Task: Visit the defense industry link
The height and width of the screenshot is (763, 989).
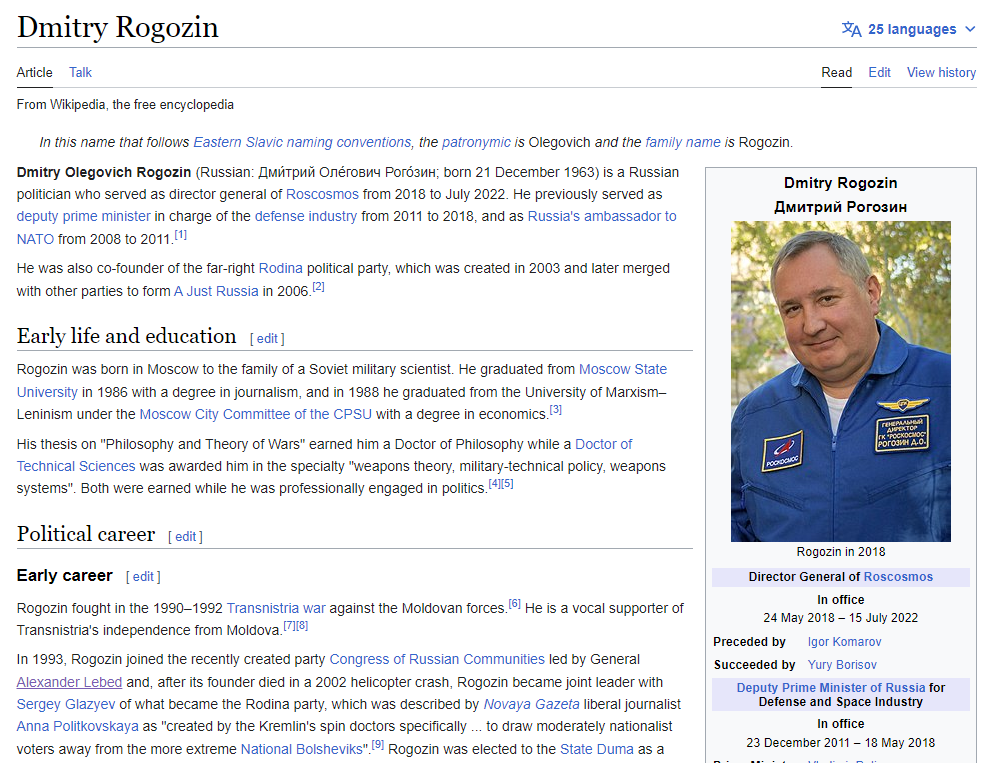Action: [306, 216]
